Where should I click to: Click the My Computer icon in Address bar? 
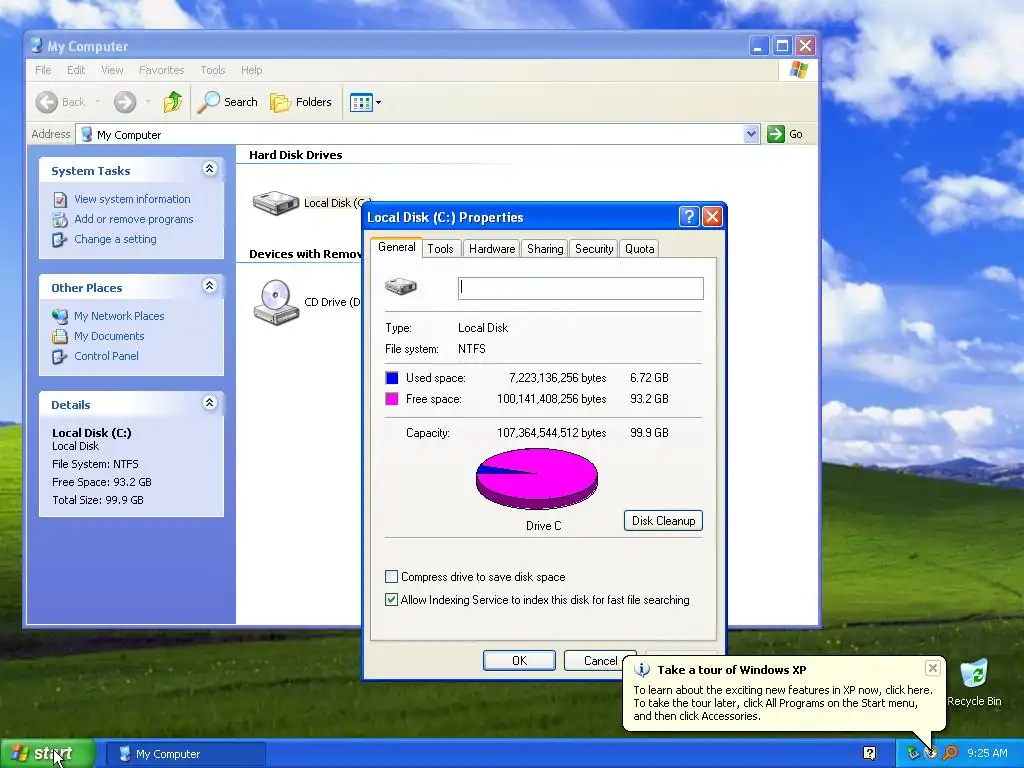(x=86, y=135)
